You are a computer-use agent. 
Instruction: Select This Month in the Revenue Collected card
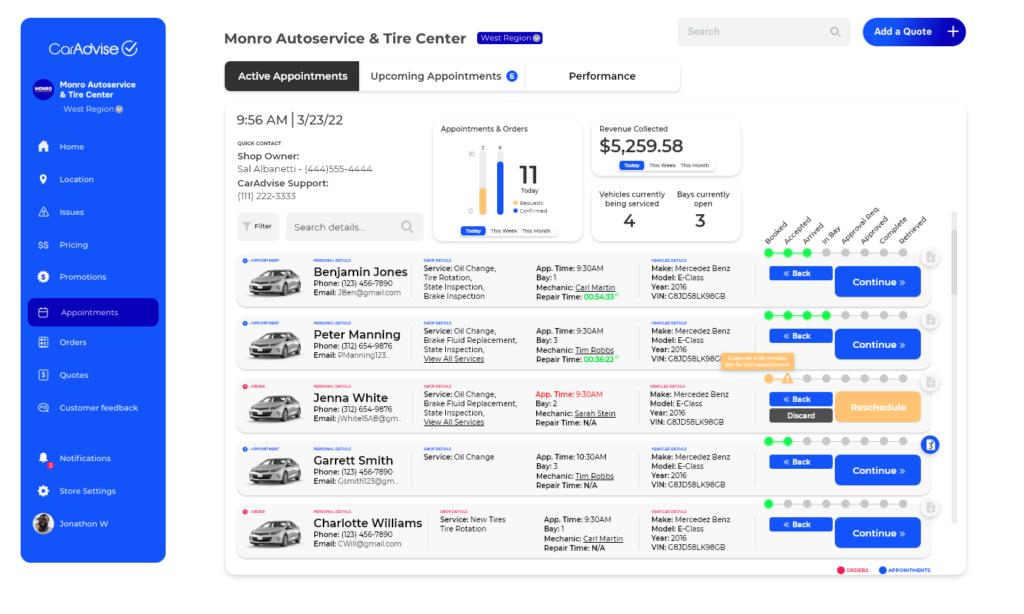point(695,165)
